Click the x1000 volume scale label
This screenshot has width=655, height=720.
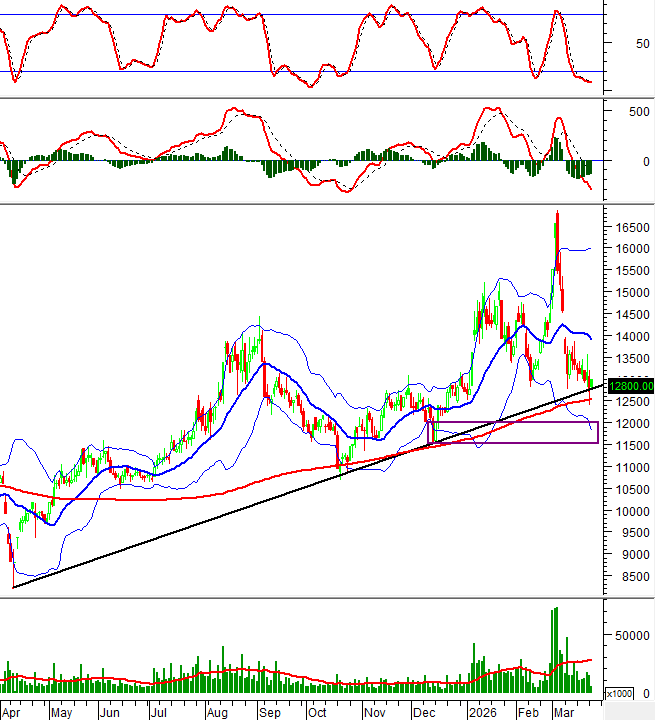(620, 693)
